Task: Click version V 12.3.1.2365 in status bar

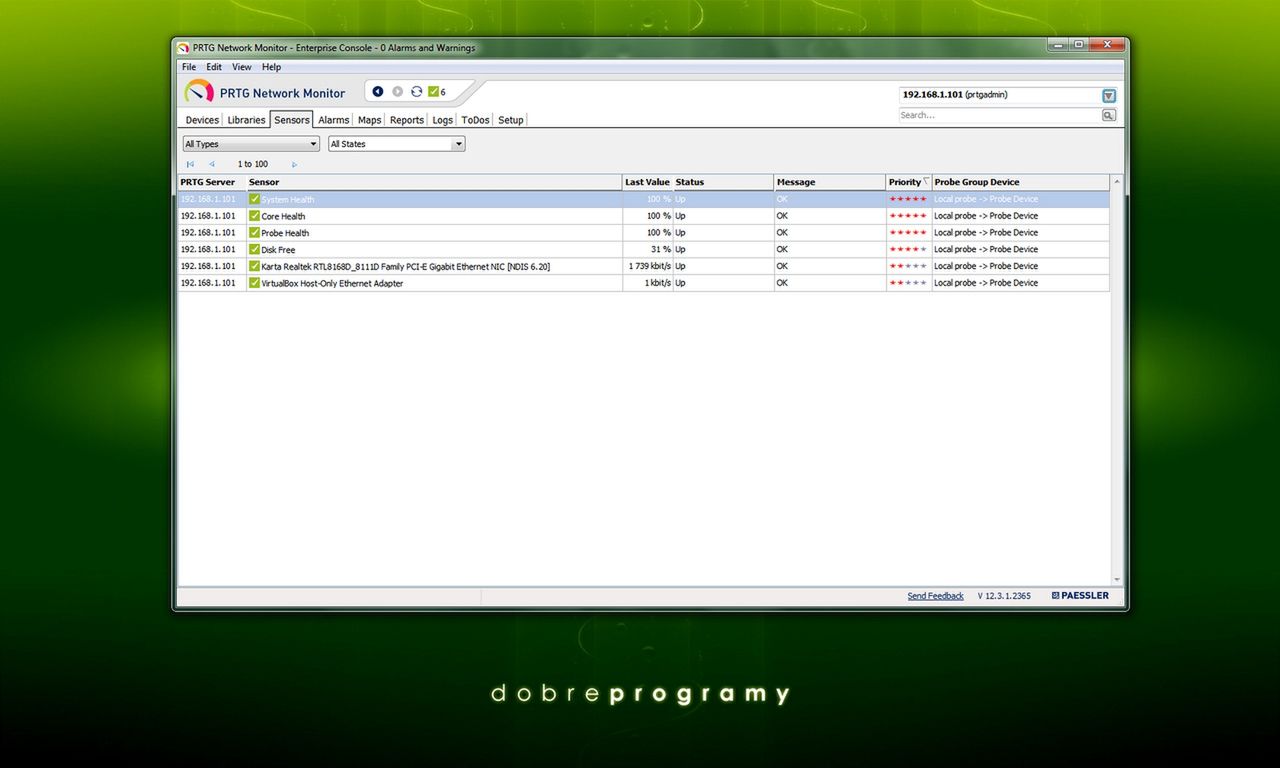Action: click(x=1004, y=596)
